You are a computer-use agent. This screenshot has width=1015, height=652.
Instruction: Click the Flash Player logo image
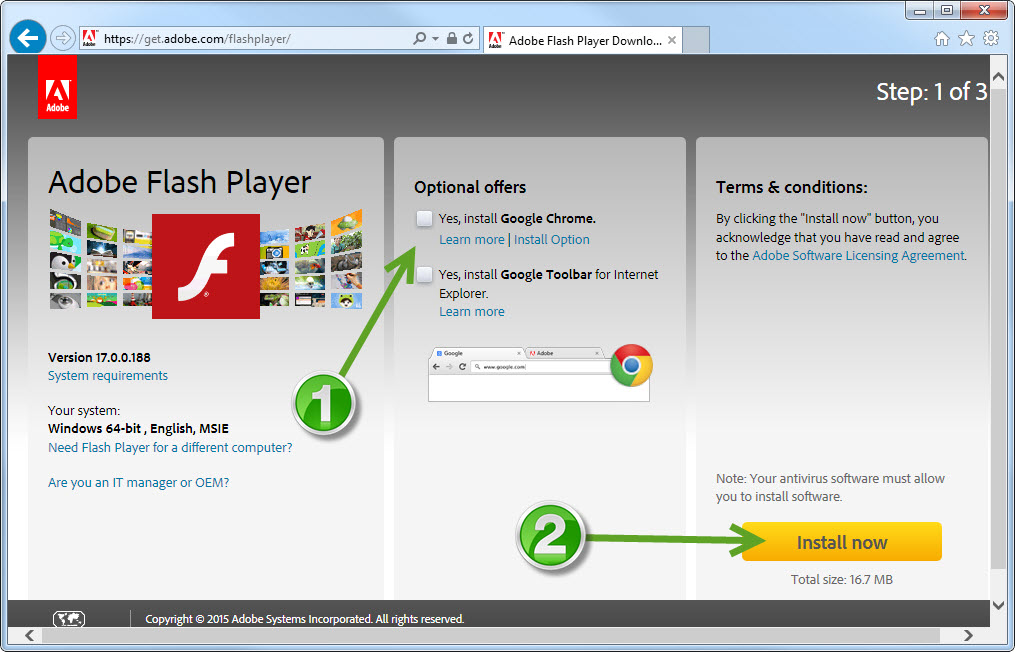click(x=206, y=266)
